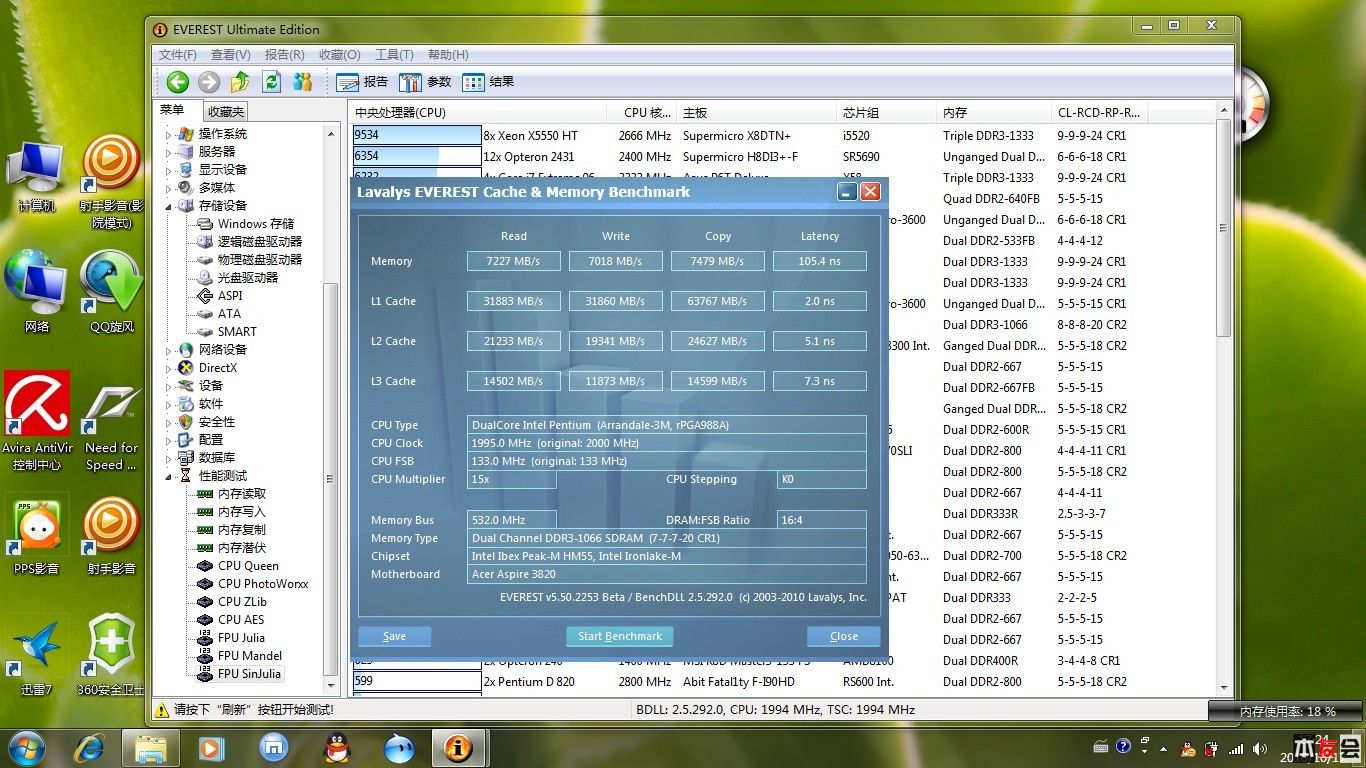Open the 查看(V) menu
Viewport: 1366px width, 768px height.
231,55
